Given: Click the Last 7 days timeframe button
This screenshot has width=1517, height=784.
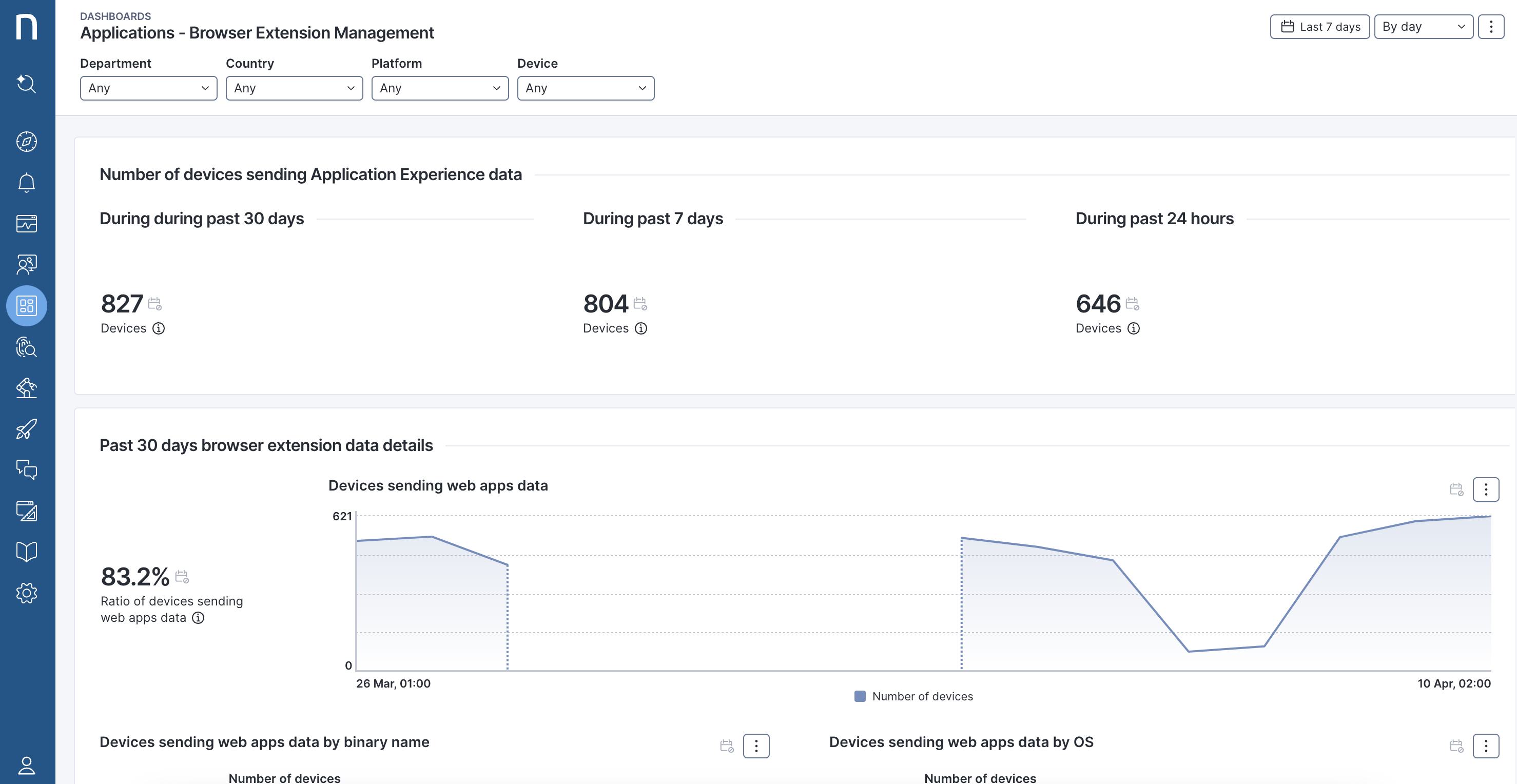Looking at the screenshot, I should [x=1319, y=27].
